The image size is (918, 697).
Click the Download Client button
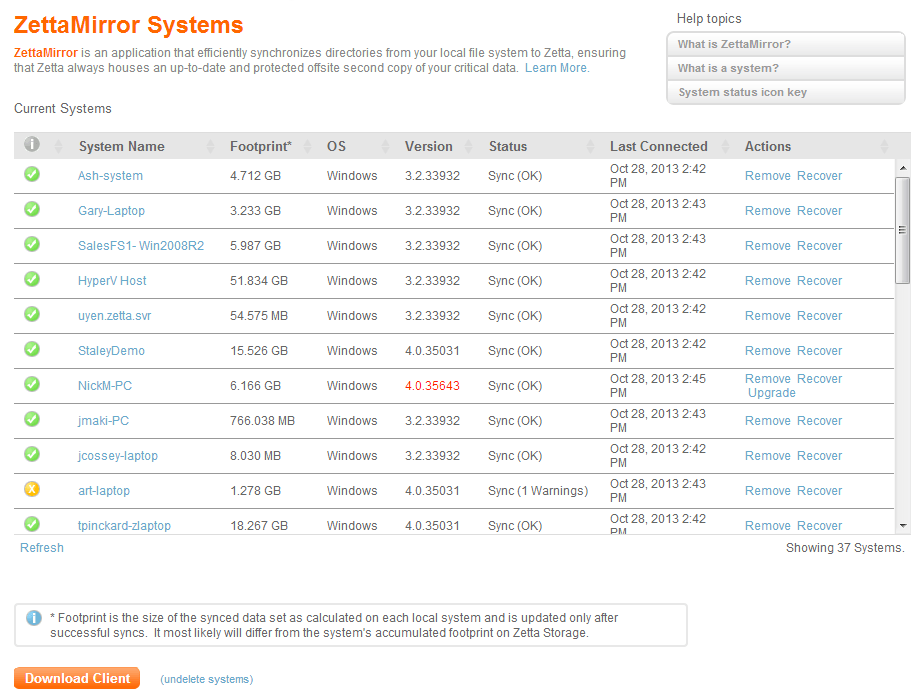click(77, 678)
